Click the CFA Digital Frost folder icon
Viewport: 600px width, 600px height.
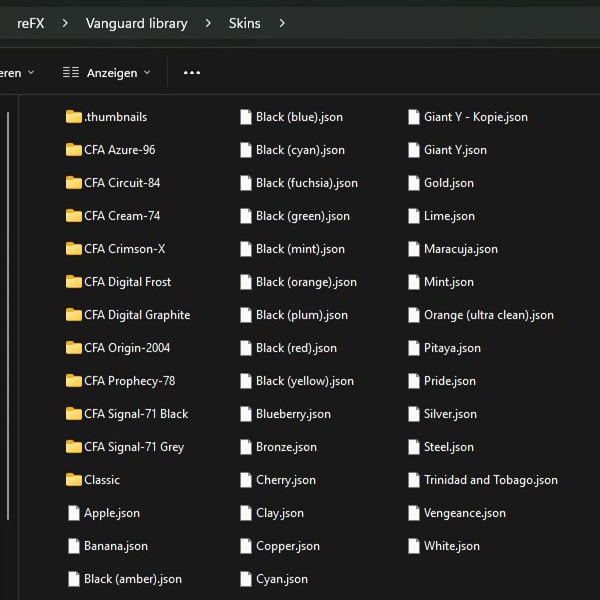pyautogui.click(x=73, y=282)
